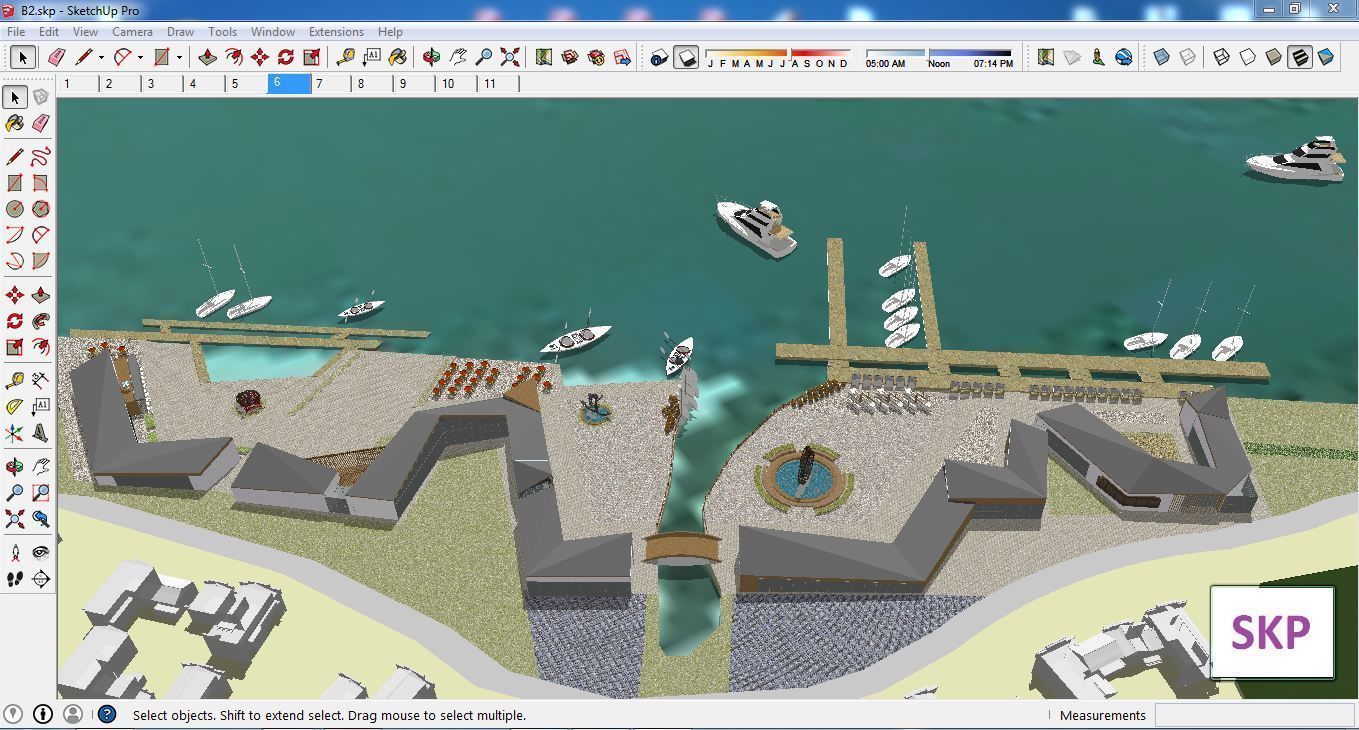Open 3D Warehouse get models icon

tap(570, 57)
